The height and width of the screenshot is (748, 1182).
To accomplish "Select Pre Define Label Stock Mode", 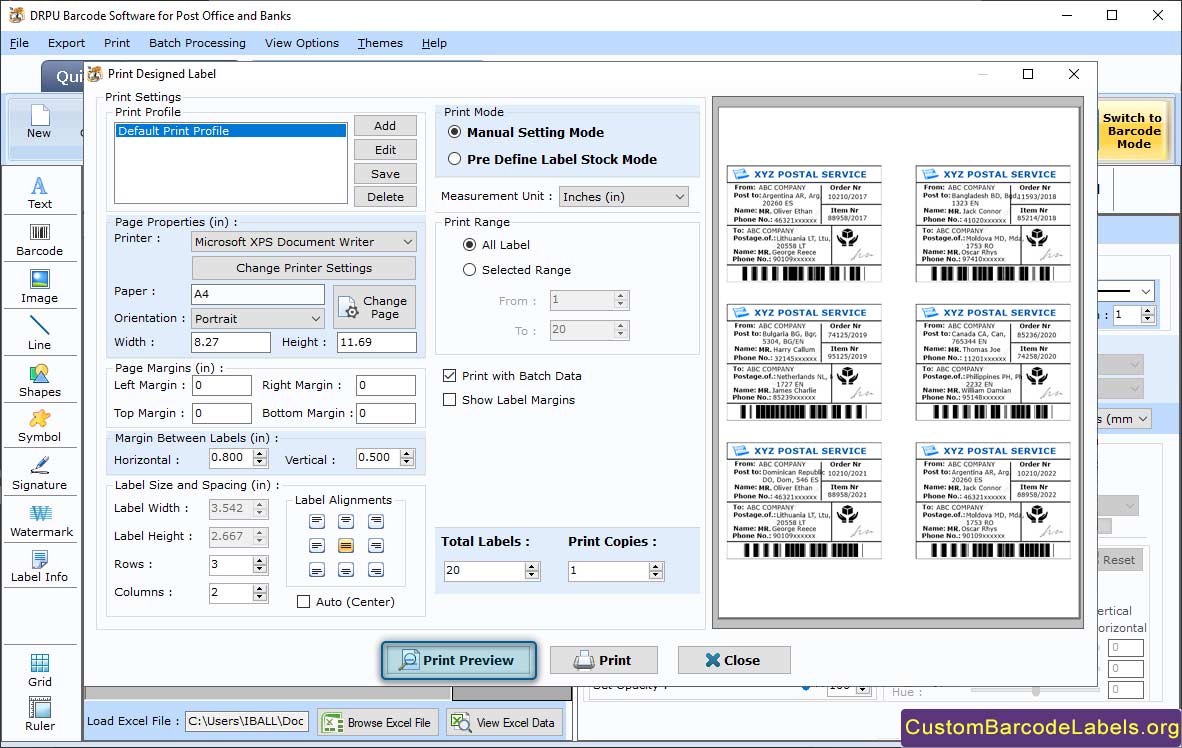I will pos(455,159).
